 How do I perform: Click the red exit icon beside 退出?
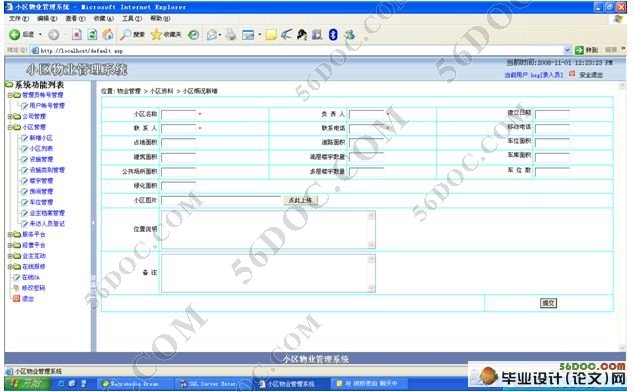[17, 299]
